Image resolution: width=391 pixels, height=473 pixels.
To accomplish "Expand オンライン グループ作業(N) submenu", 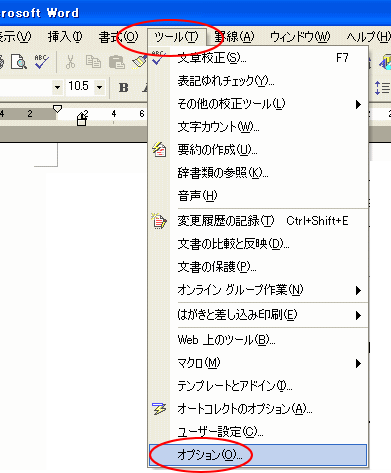I will point(258,290).
